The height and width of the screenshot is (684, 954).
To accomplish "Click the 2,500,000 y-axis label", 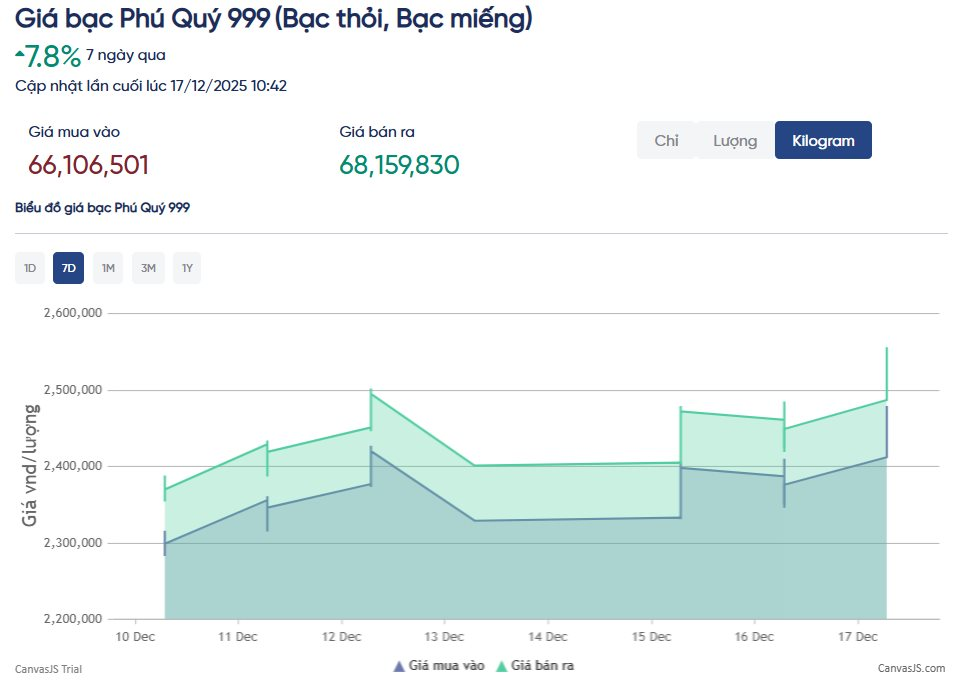I will pos(73,390).
